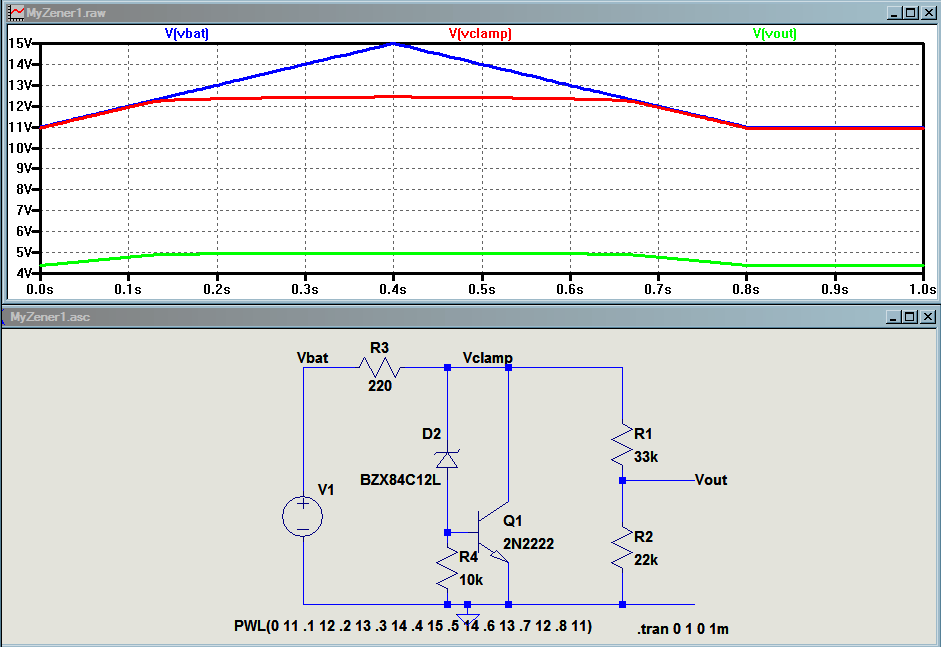Click the PWL source definition text
The height and width of the screenshot is (647, 941).
(413, 627)
